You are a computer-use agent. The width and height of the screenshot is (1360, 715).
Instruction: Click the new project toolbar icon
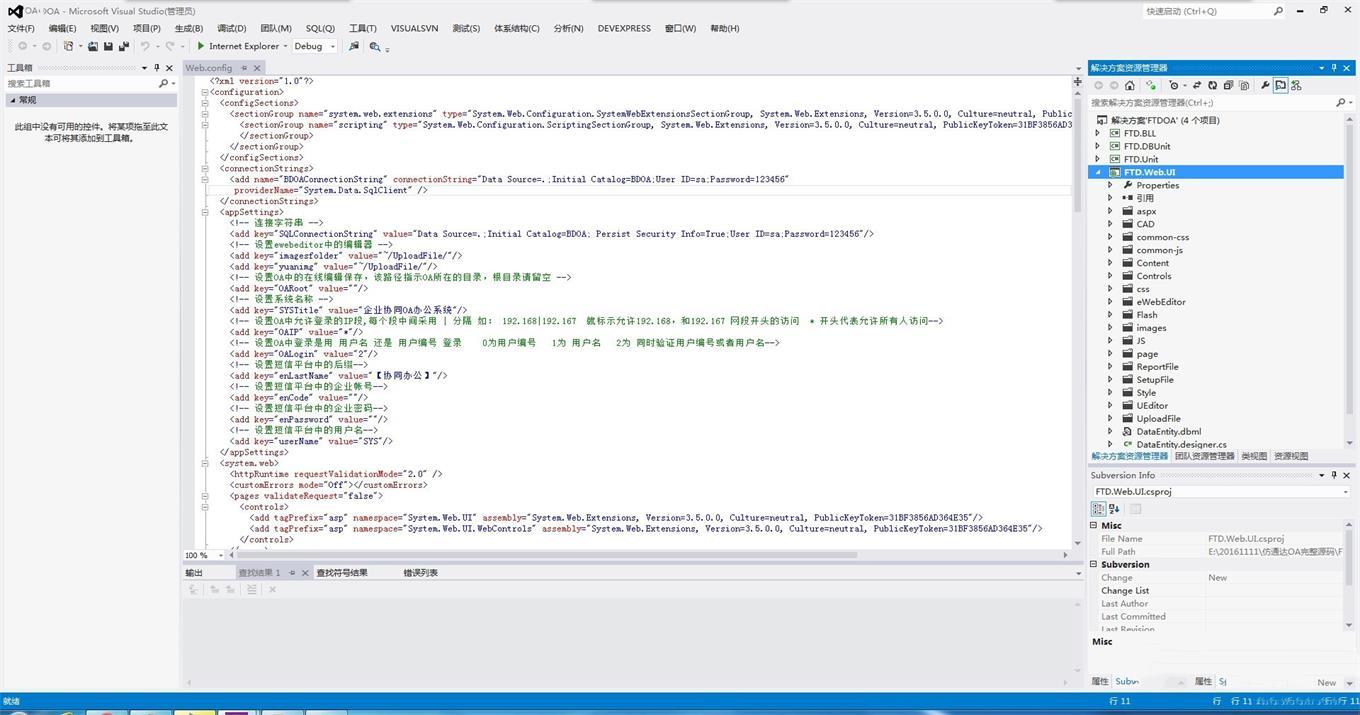coord(68,46)
